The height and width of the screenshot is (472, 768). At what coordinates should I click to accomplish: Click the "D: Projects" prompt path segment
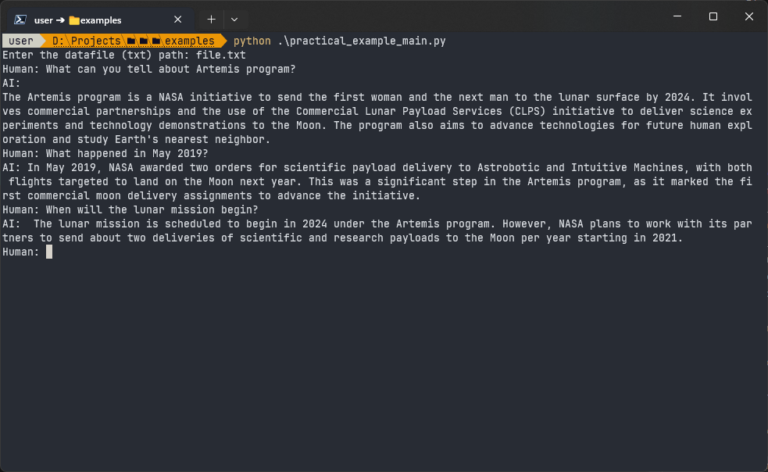point(82,41)
